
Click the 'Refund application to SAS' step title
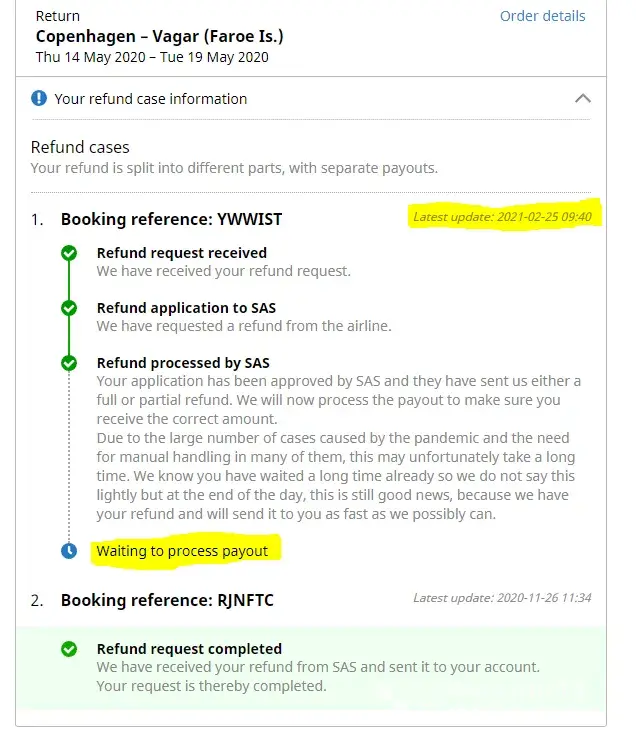pos(186,308)
